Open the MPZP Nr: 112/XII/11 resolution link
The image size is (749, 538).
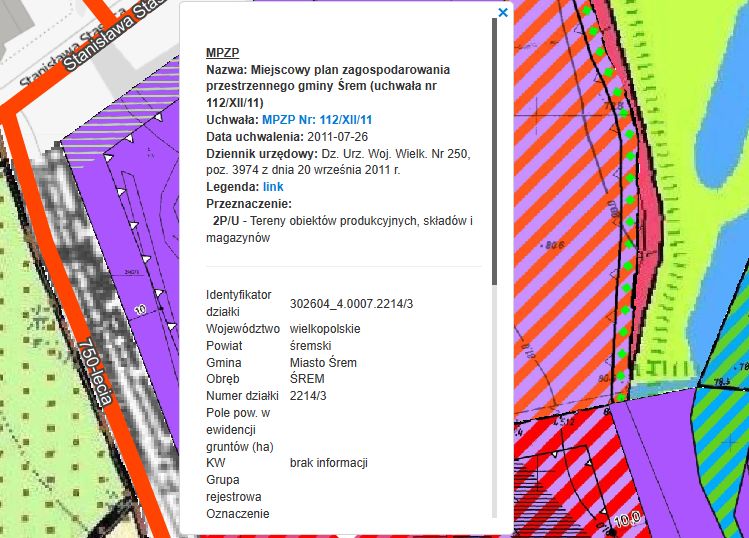click(x=317, y=120)
